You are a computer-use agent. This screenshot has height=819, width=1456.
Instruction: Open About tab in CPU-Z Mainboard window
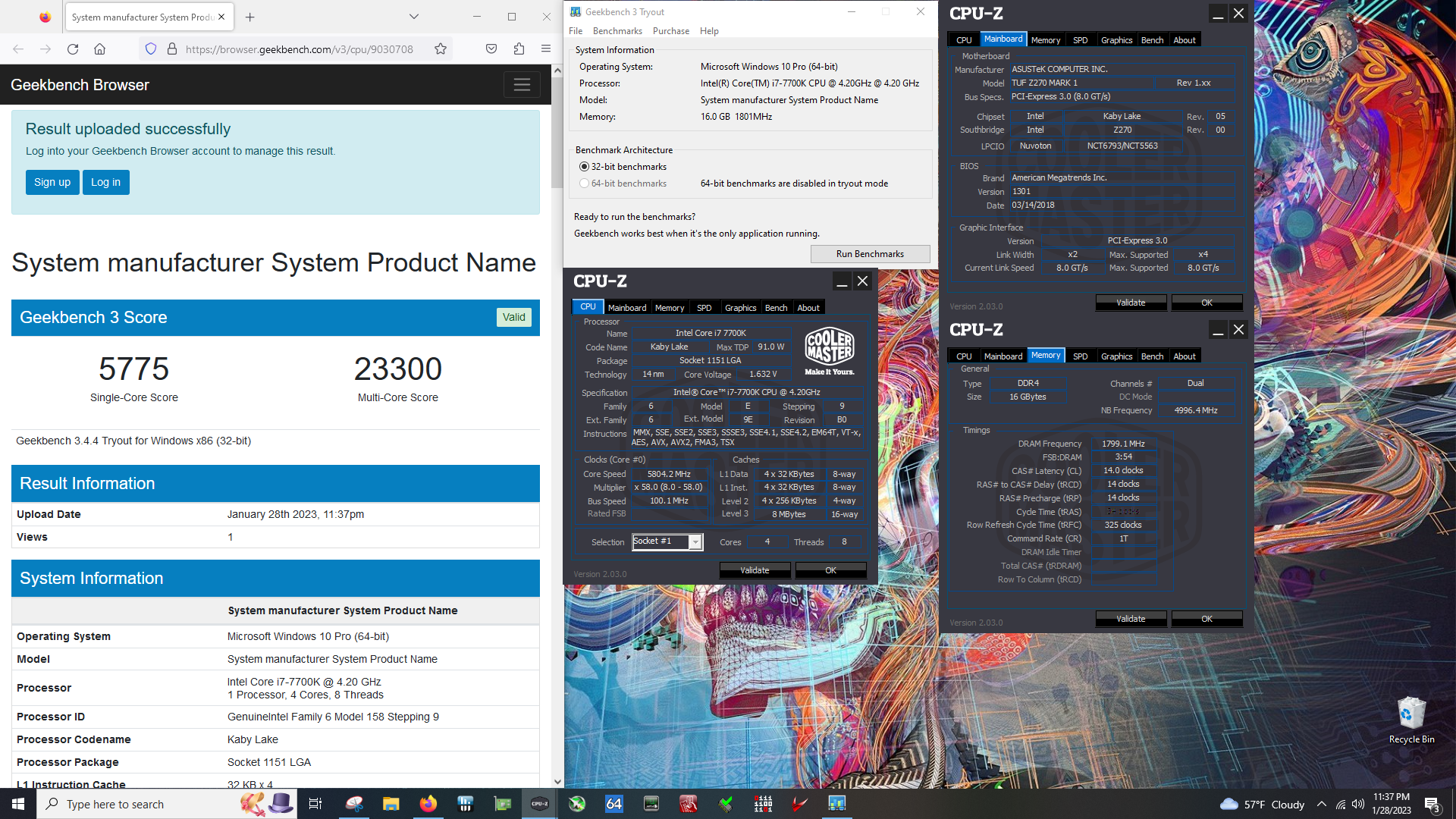pyautogui.click(x=1184, y=40)
